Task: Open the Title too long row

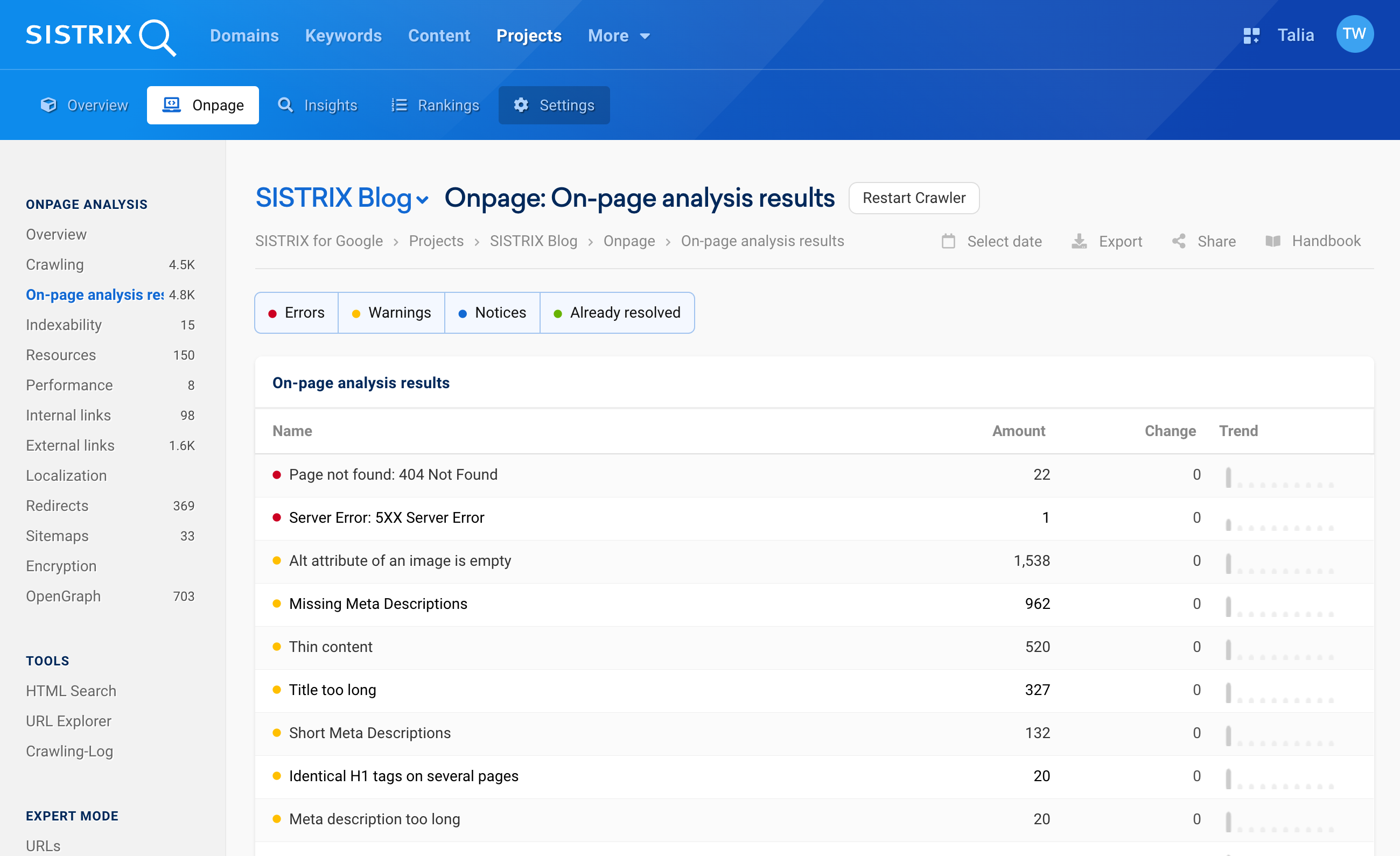Action: pyautogui.click(x=814, y=690)
